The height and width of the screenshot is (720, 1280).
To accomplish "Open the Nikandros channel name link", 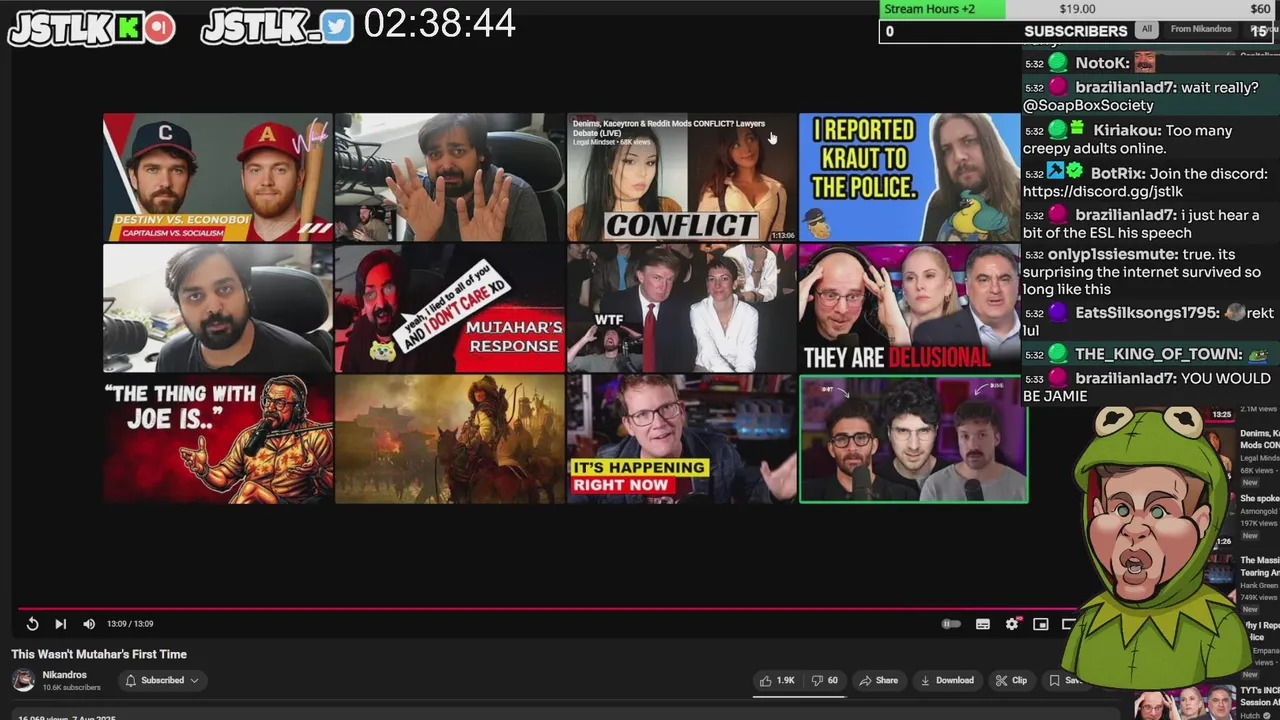I will 64,675.
